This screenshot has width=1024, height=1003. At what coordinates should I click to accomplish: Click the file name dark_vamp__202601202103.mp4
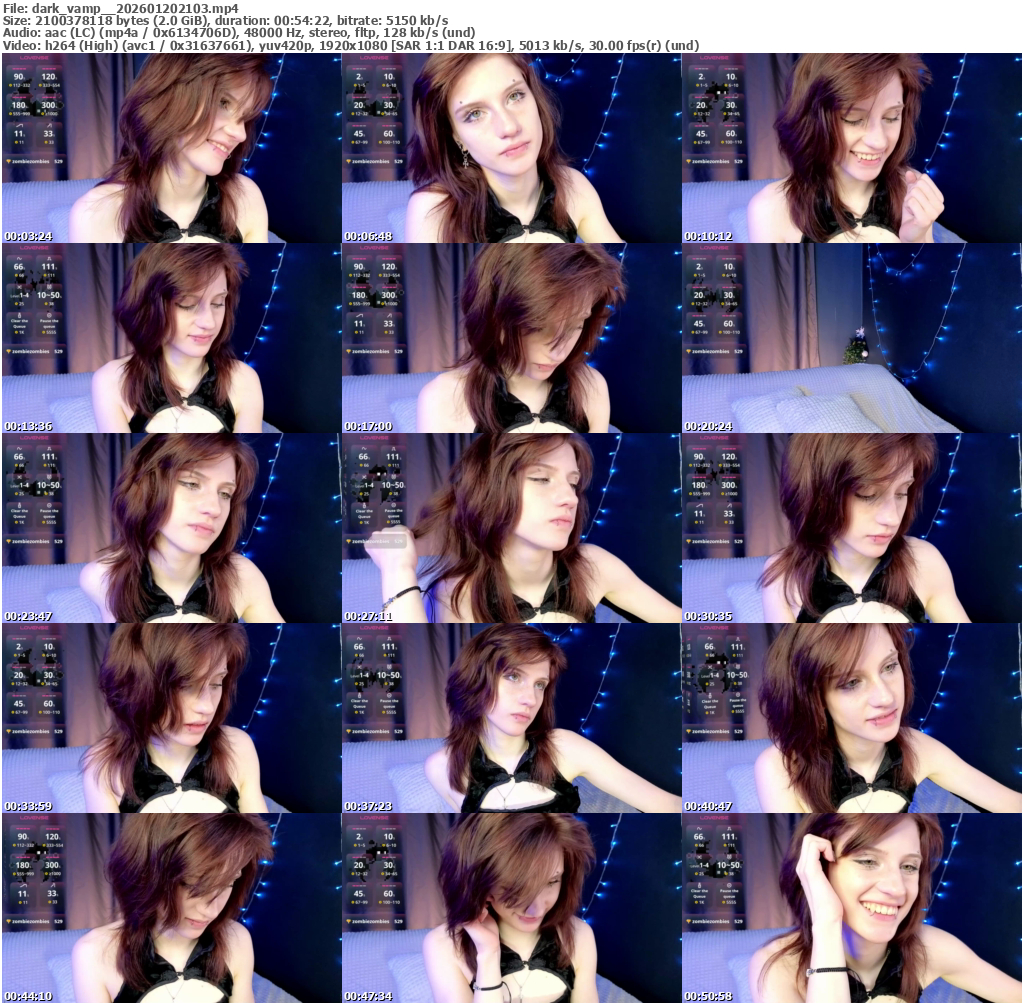point(135,7)
